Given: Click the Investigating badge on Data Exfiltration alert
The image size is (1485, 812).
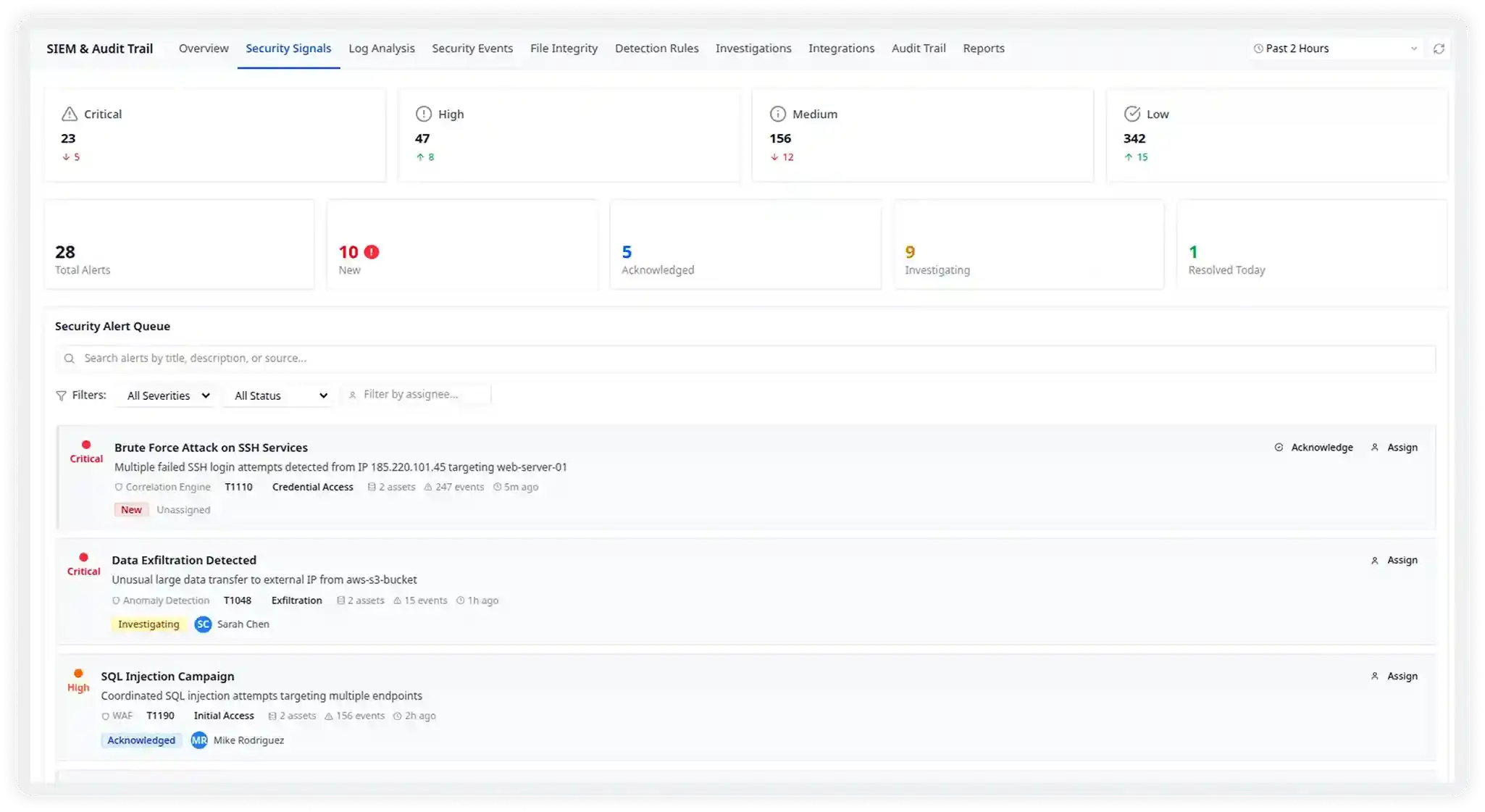Looking at the screenshot, I should click(148, 624).
